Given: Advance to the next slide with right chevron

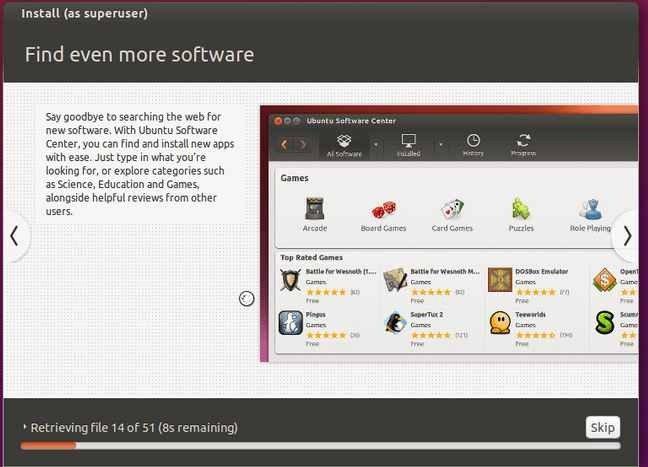Looking at the screenshot, I should coord(627,236).
